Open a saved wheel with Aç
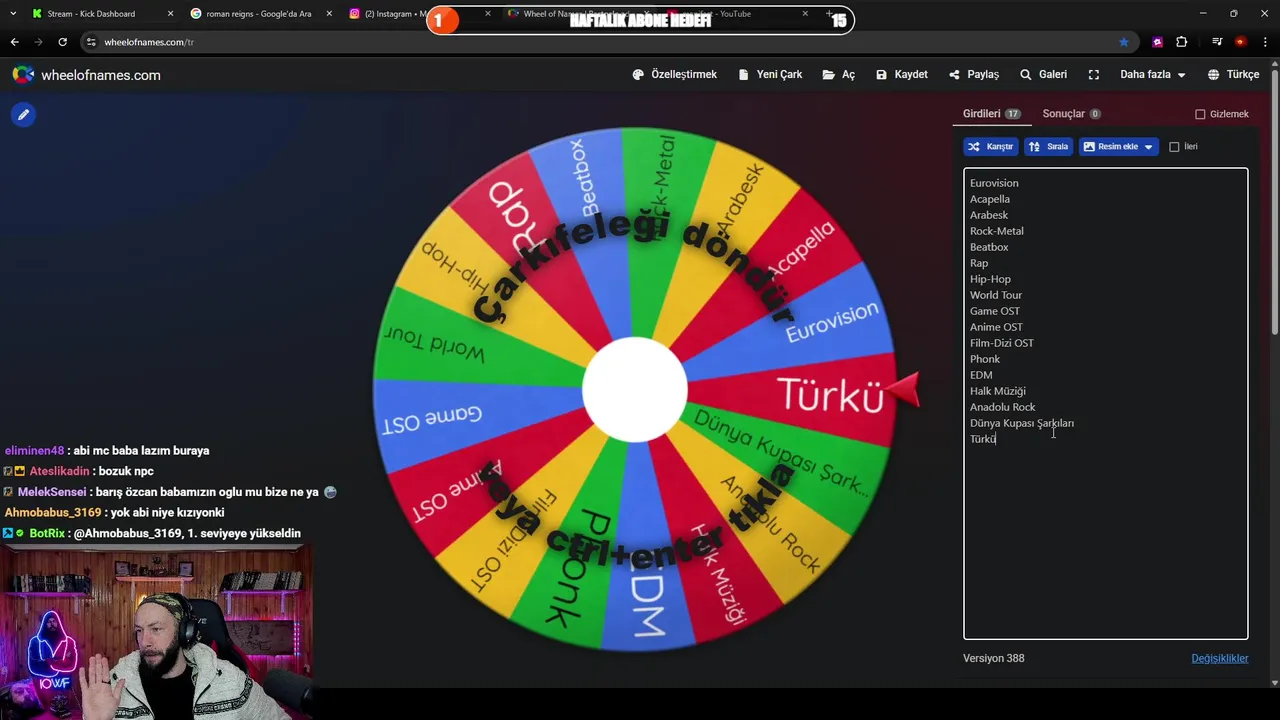This screenshot has width=1280, height=720. click(839, 75)
